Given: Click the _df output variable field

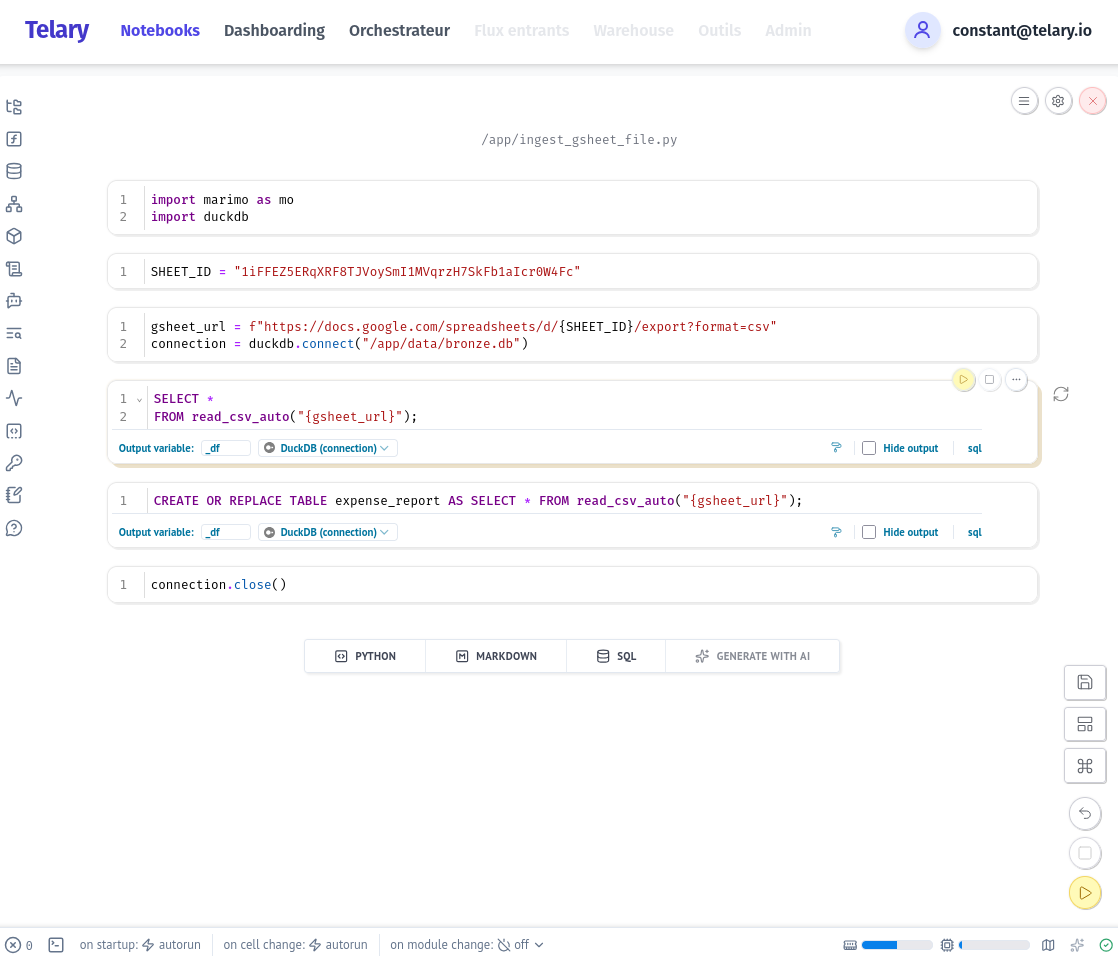Looking at the screenshot, I should [226, 448].
